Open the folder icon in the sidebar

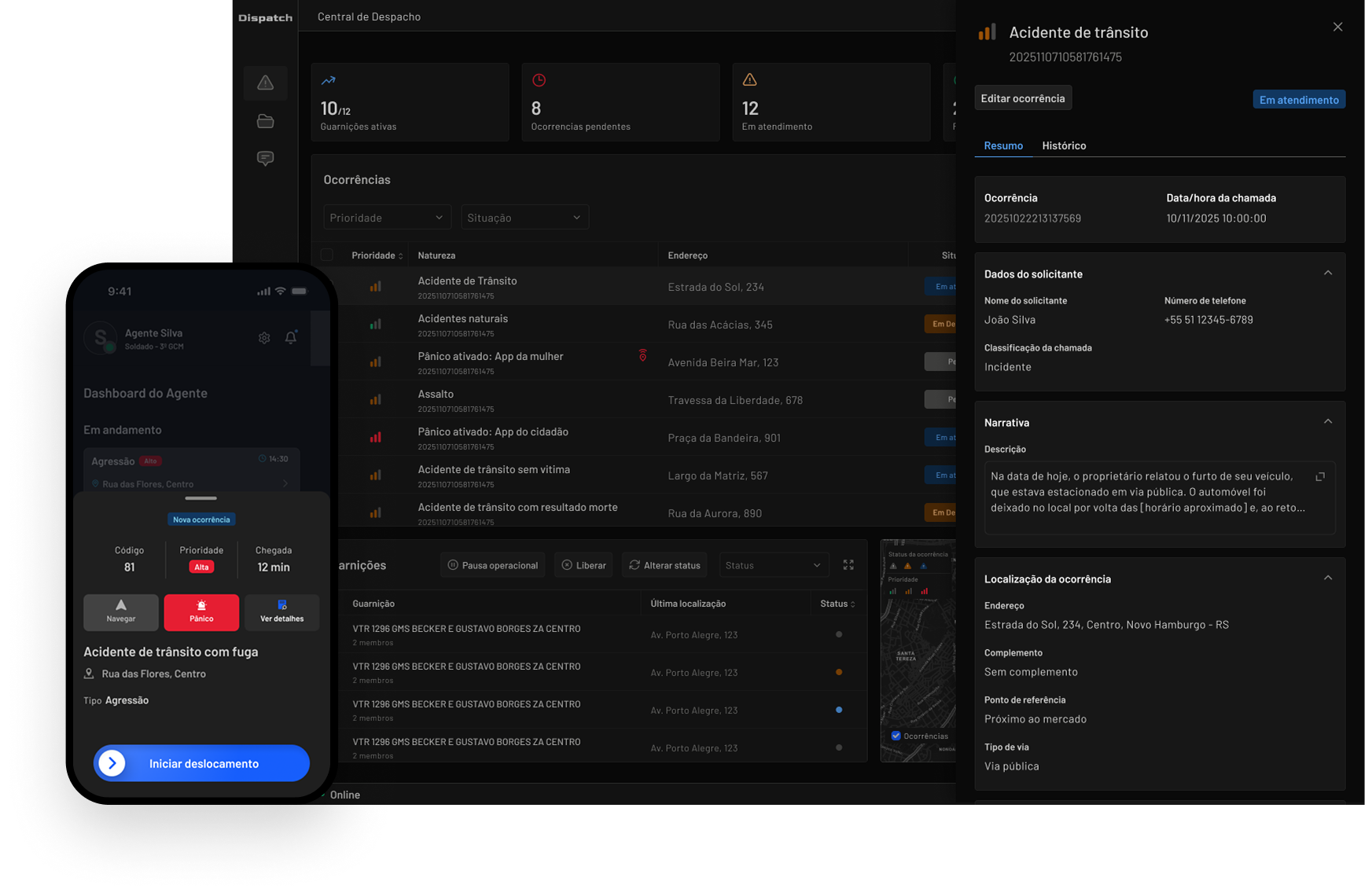[x=266, y=121]
